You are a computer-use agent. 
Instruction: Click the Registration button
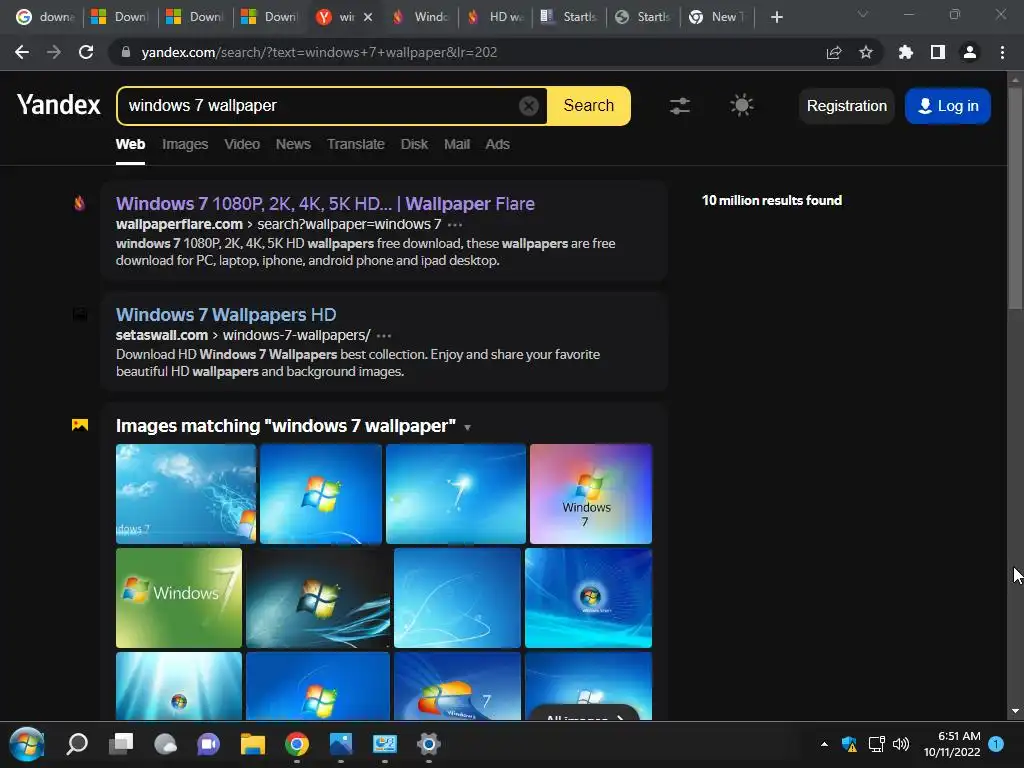pyautogui.click(x=846, y=106)
